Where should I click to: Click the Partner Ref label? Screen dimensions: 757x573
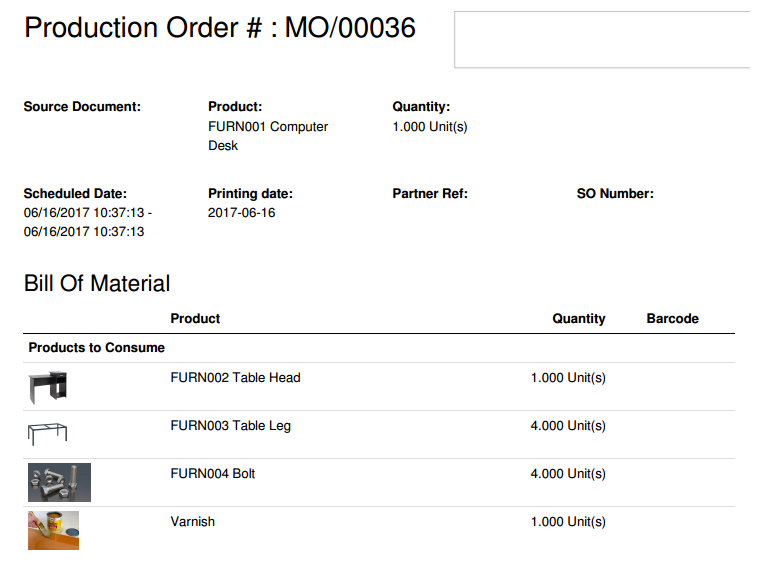coord(430,194)
